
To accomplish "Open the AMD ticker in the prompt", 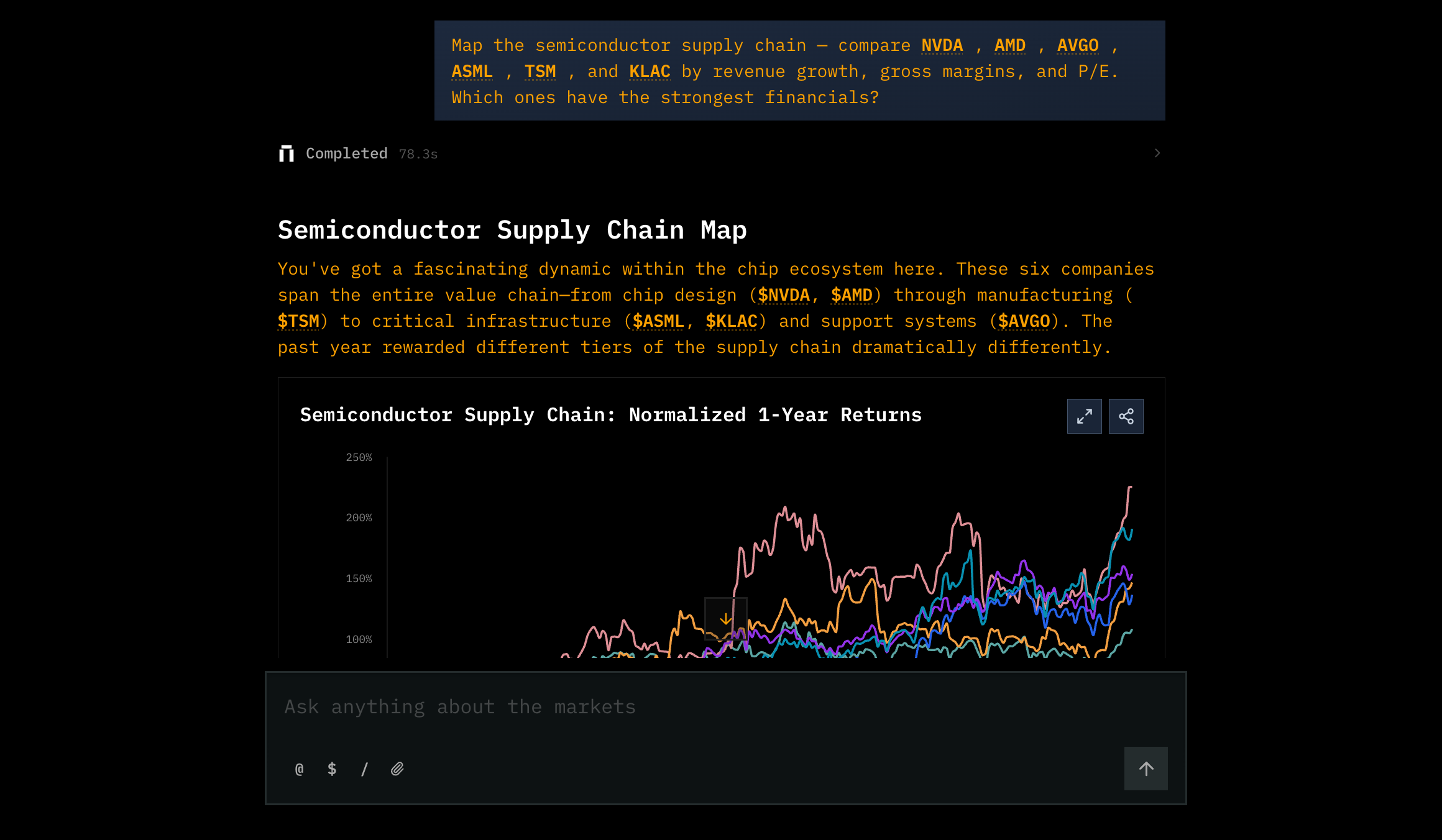I will [1010, 45].
